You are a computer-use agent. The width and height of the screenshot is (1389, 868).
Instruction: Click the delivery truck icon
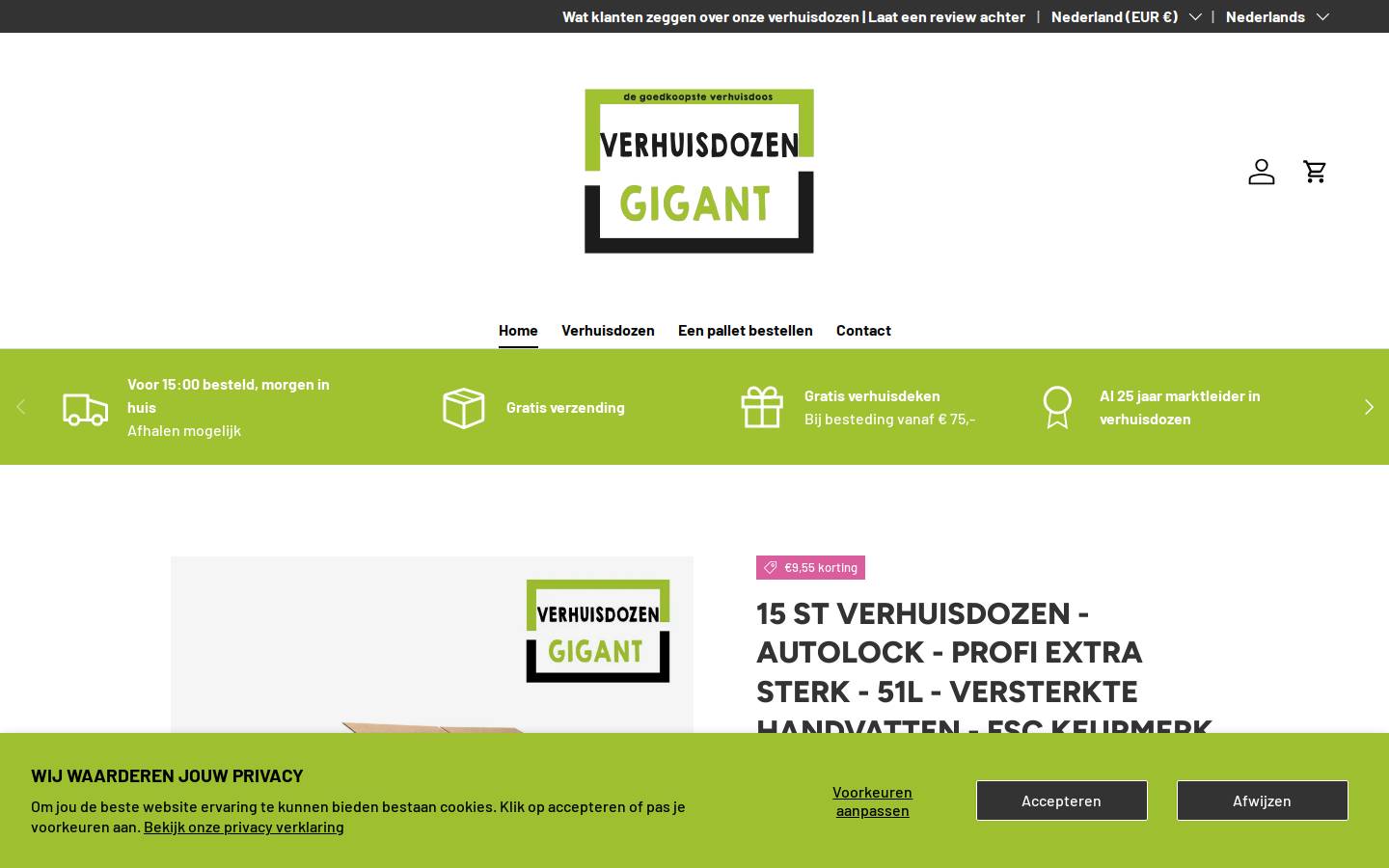pos(86,408)
